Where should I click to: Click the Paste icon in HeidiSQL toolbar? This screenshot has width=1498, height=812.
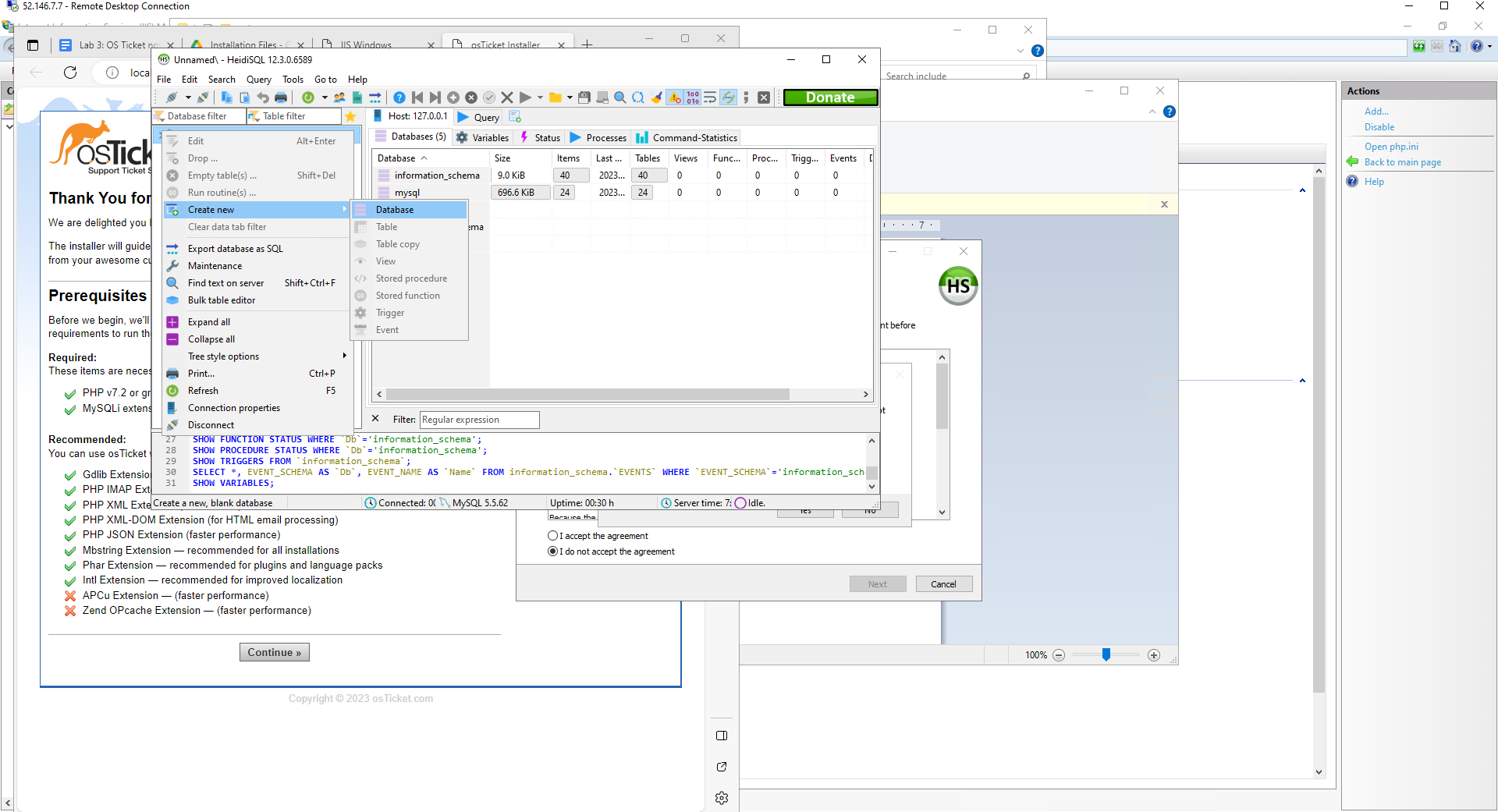(x=244, y=98)
